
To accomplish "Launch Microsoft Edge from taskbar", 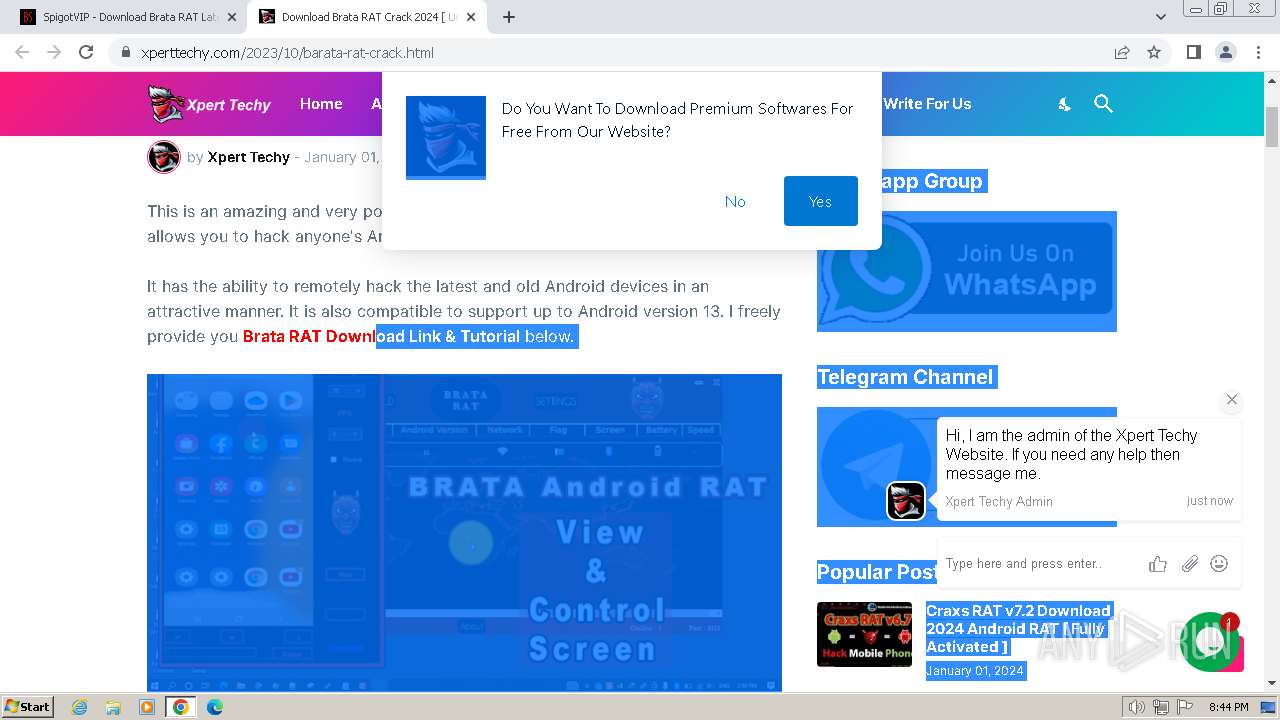I will pos(215,707).
